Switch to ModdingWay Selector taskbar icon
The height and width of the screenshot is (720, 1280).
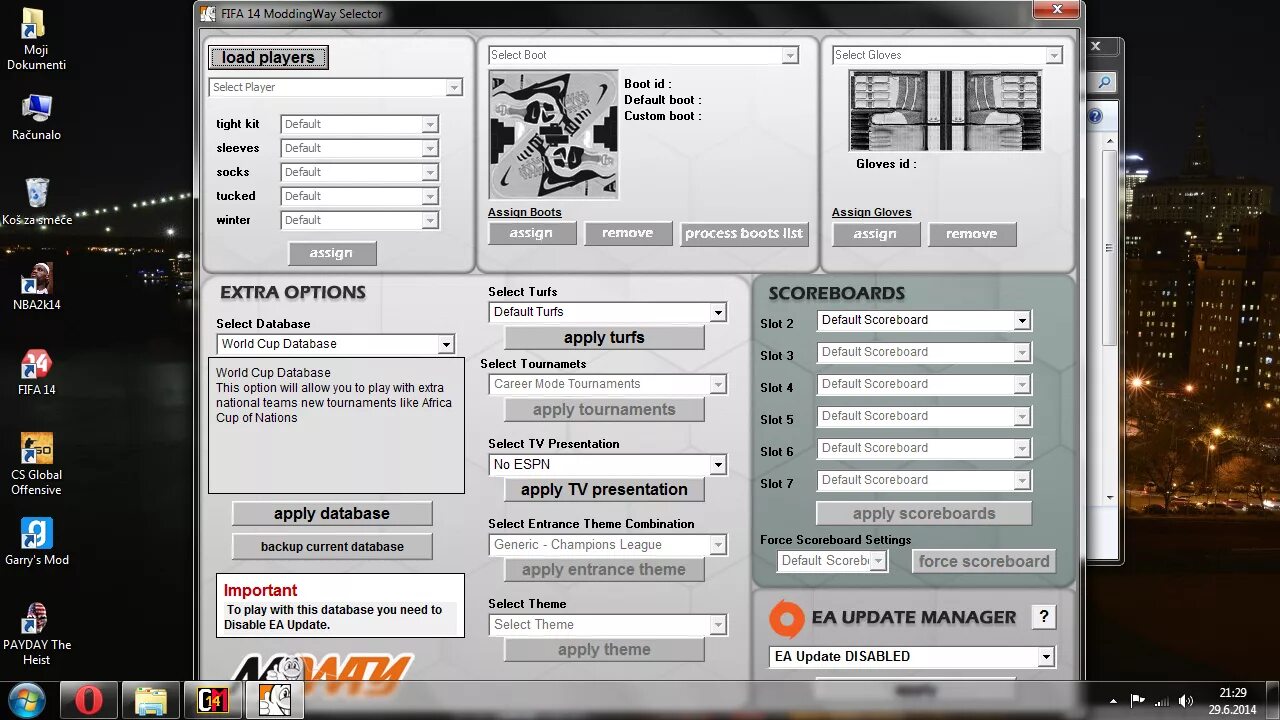[274, 699]
